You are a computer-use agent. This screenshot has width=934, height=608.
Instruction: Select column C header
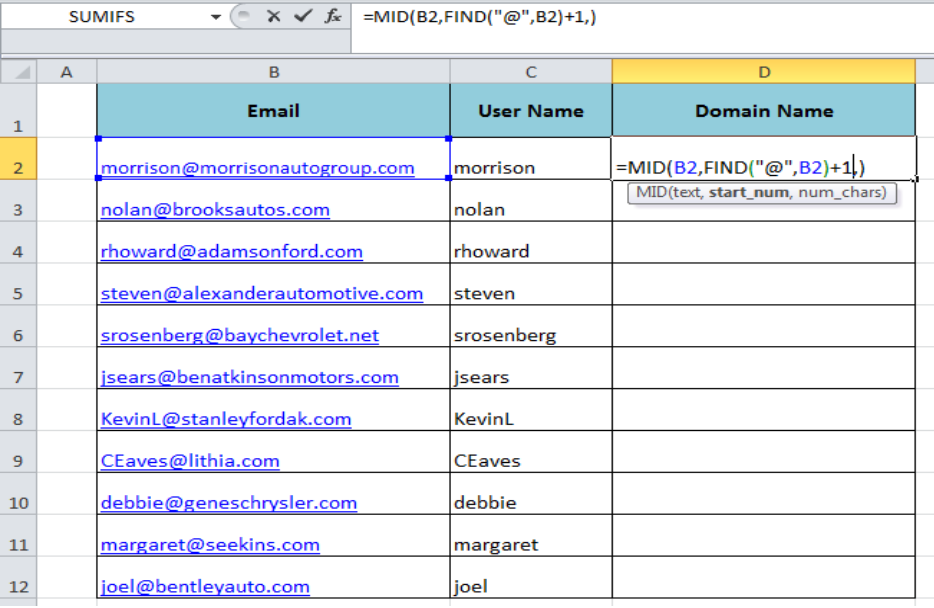point(531,72)
